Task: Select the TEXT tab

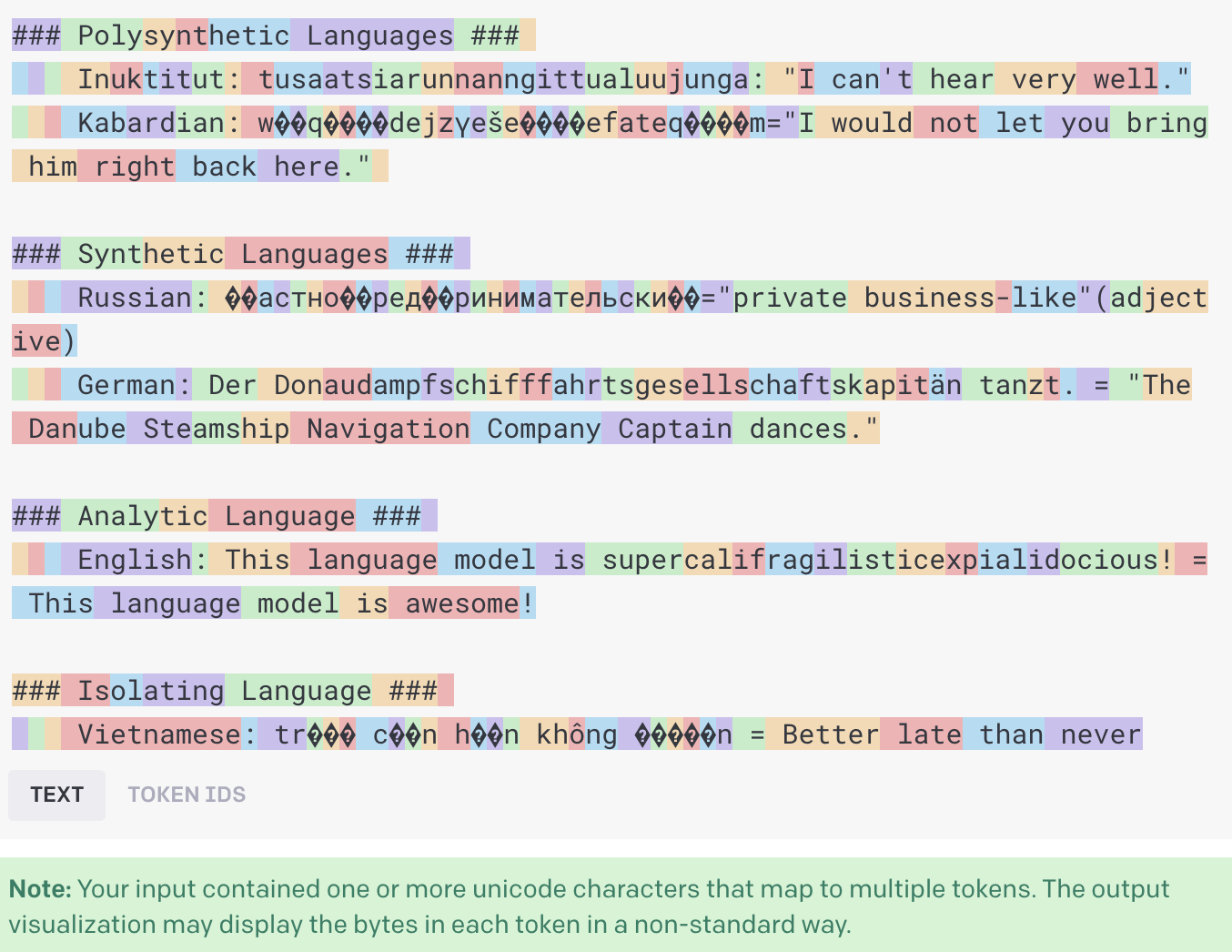Action: (56, 795)
